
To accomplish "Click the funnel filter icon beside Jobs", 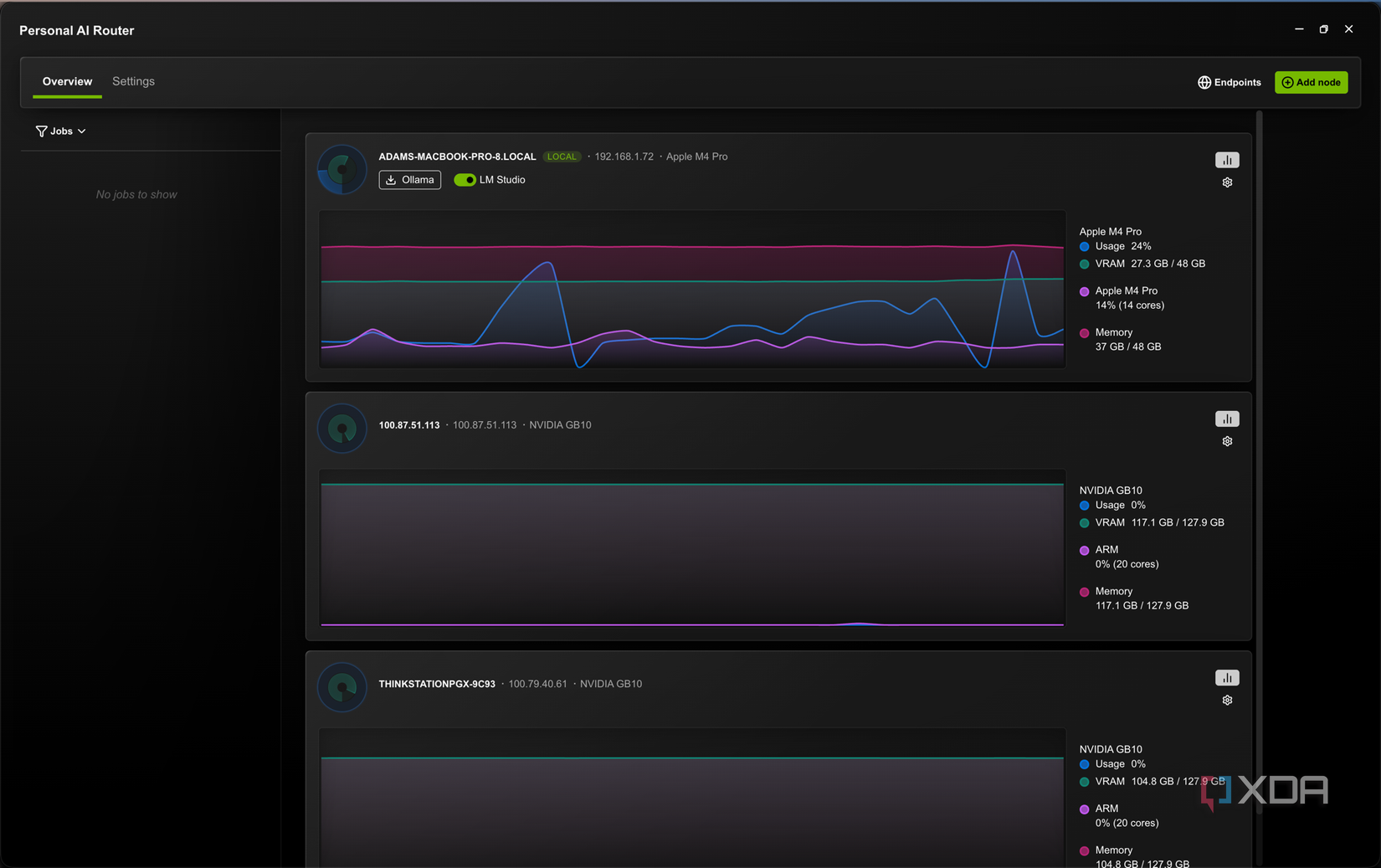I will [x=41, y=131].
